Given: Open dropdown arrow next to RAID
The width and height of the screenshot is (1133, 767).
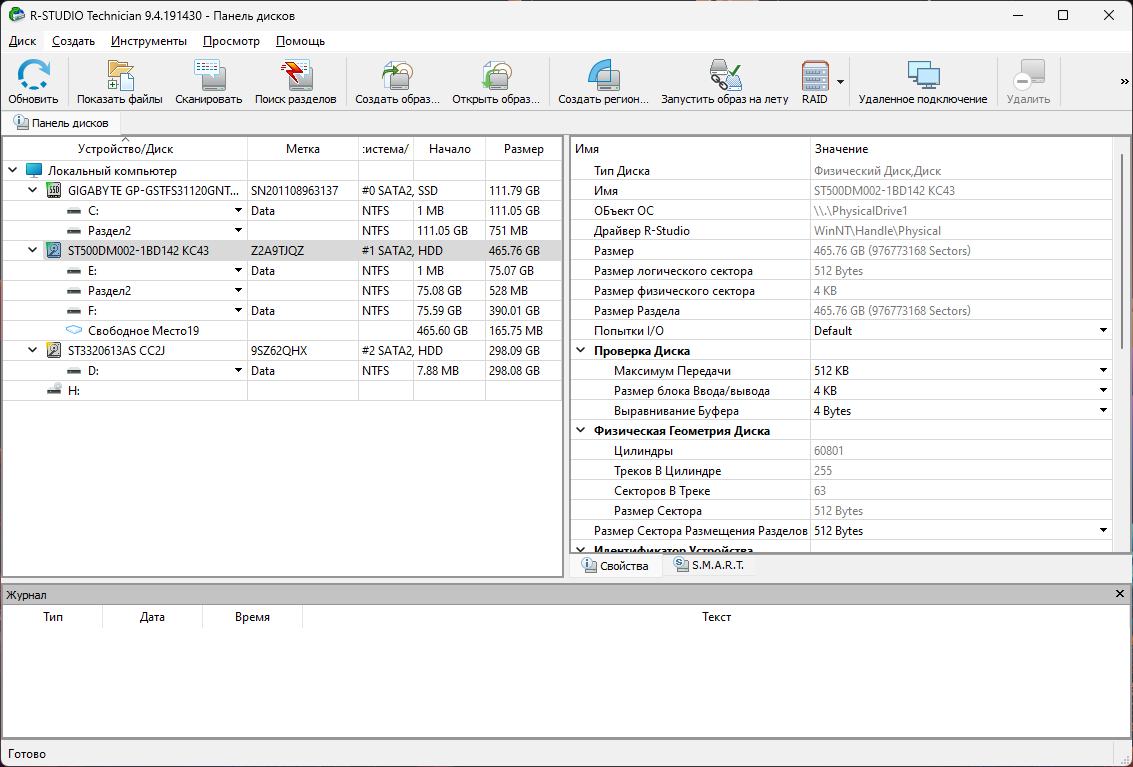Looking at the screenshot, I should coord(841,82).
